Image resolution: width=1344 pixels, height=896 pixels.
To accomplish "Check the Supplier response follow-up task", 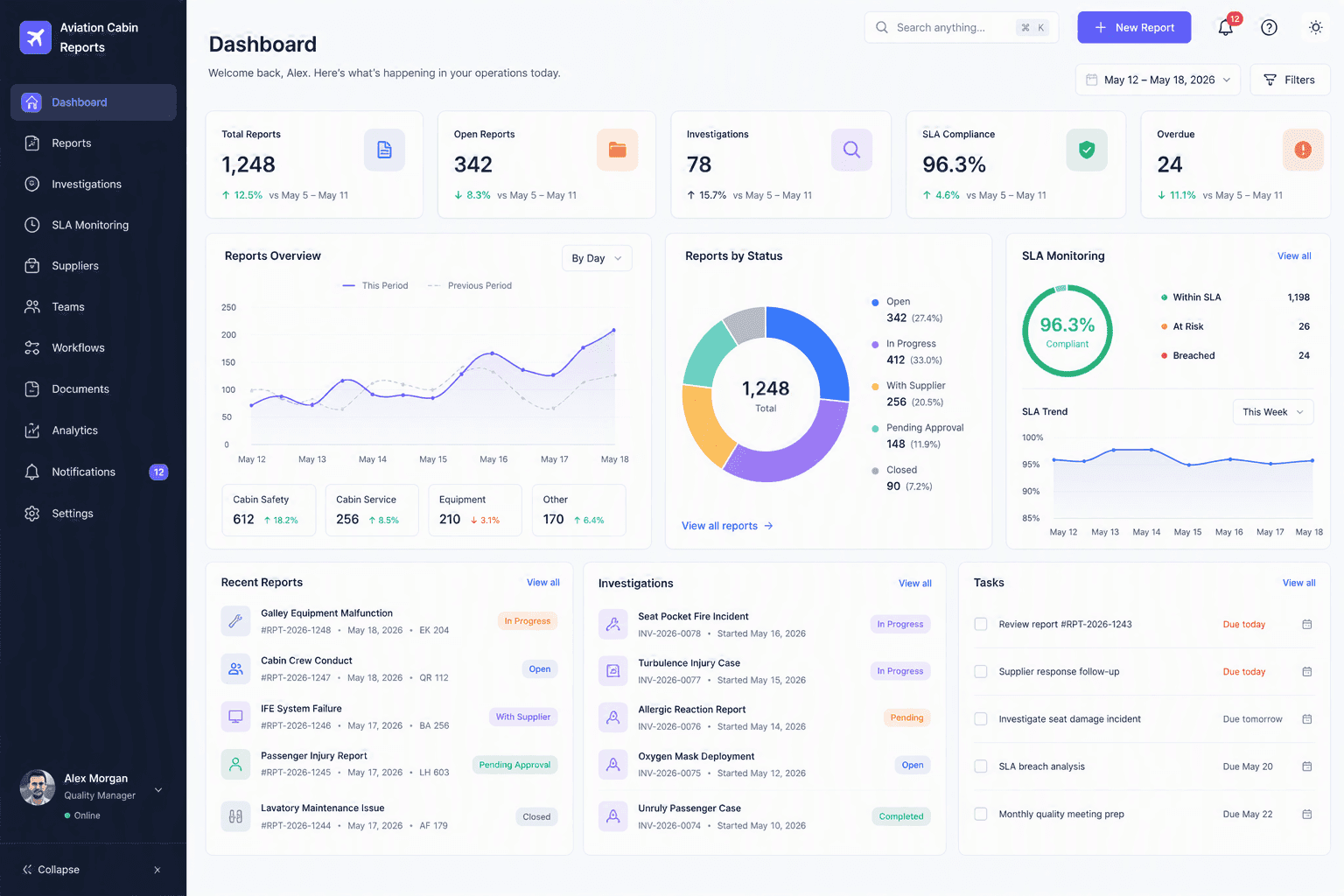I will point(981,672).
